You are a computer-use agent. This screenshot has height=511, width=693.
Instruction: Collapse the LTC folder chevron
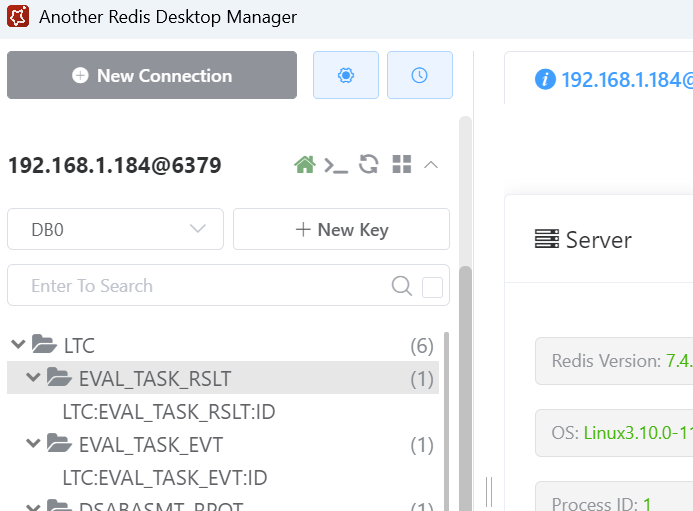coord(18,344)
